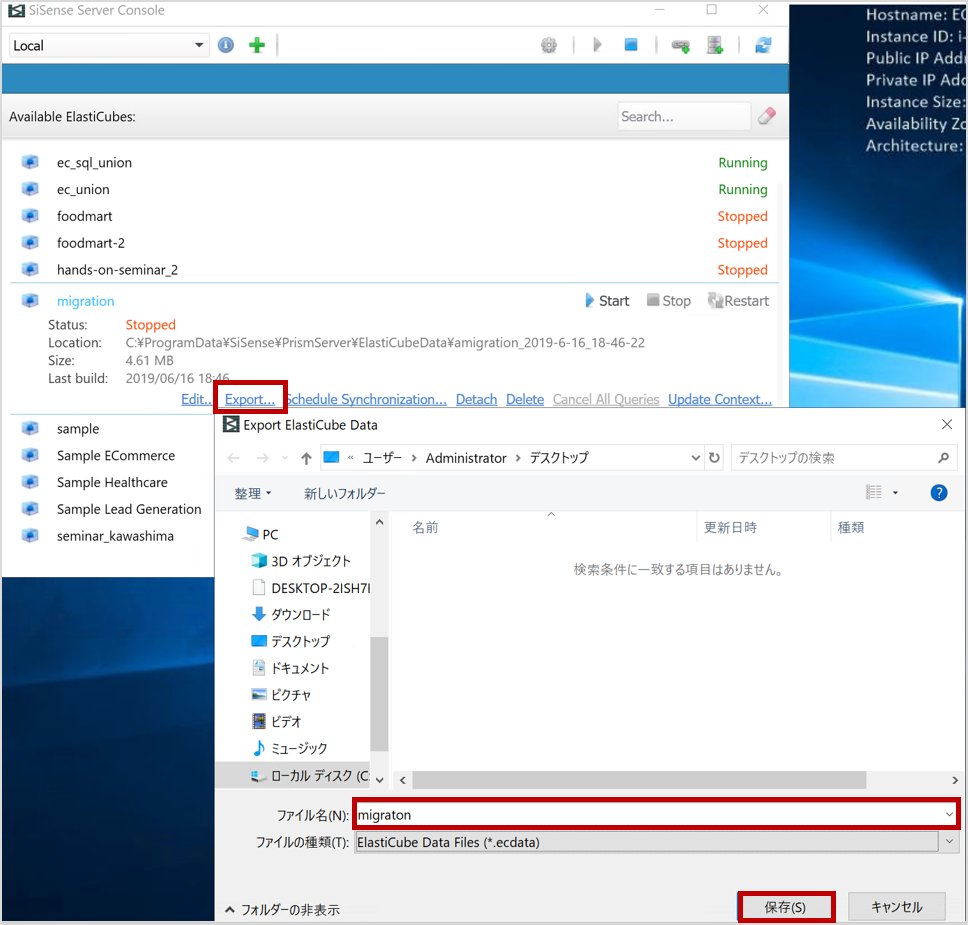The width and height of the screenshot is (968, 925).
Task: Select the foodmart ElastiCube entry
Action: 84,216
